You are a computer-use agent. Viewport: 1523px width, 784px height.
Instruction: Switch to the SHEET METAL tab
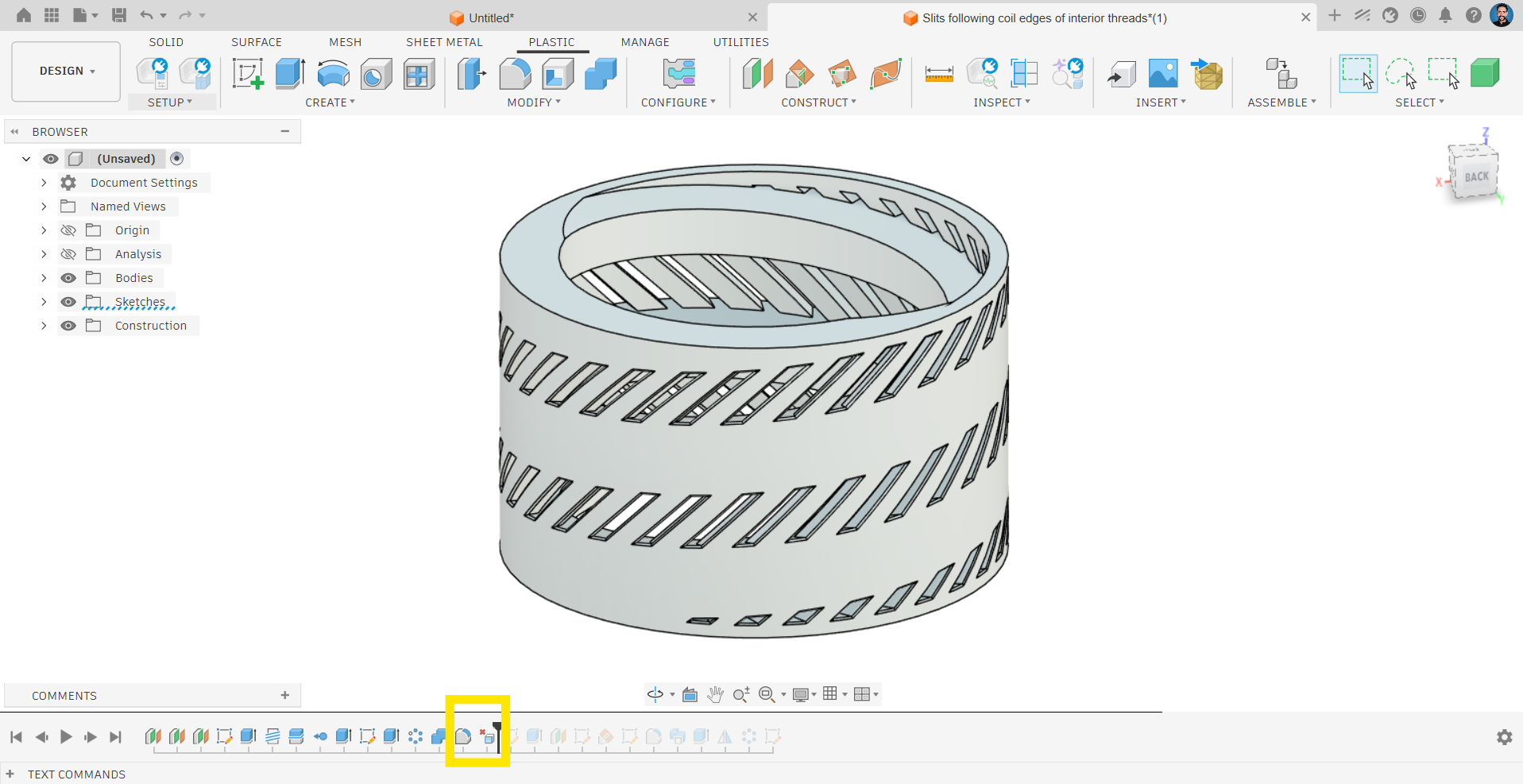pos(444,42)
